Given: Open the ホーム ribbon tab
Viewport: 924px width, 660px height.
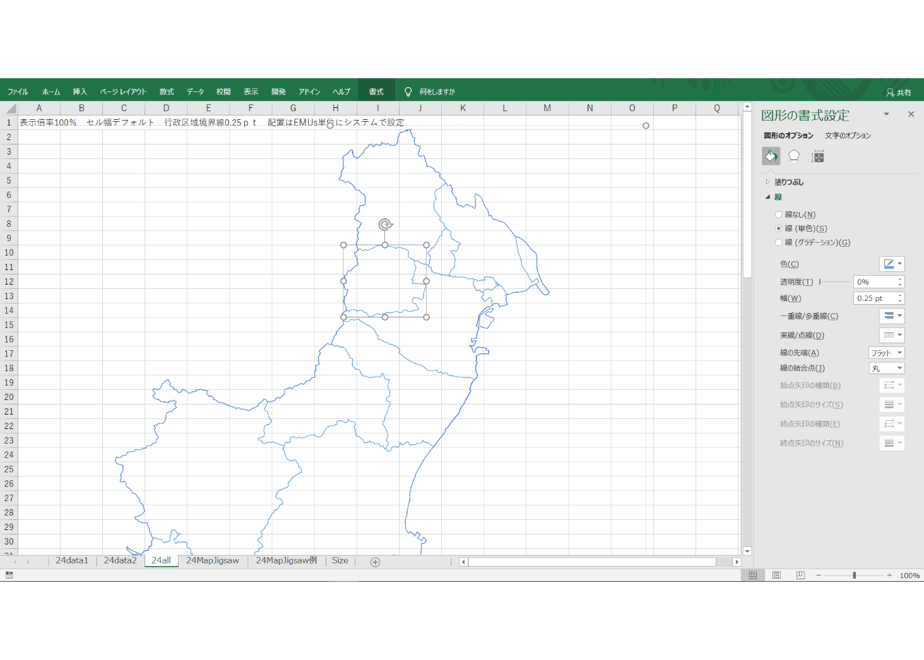Looking at the screenshot, I should (51, 92).
